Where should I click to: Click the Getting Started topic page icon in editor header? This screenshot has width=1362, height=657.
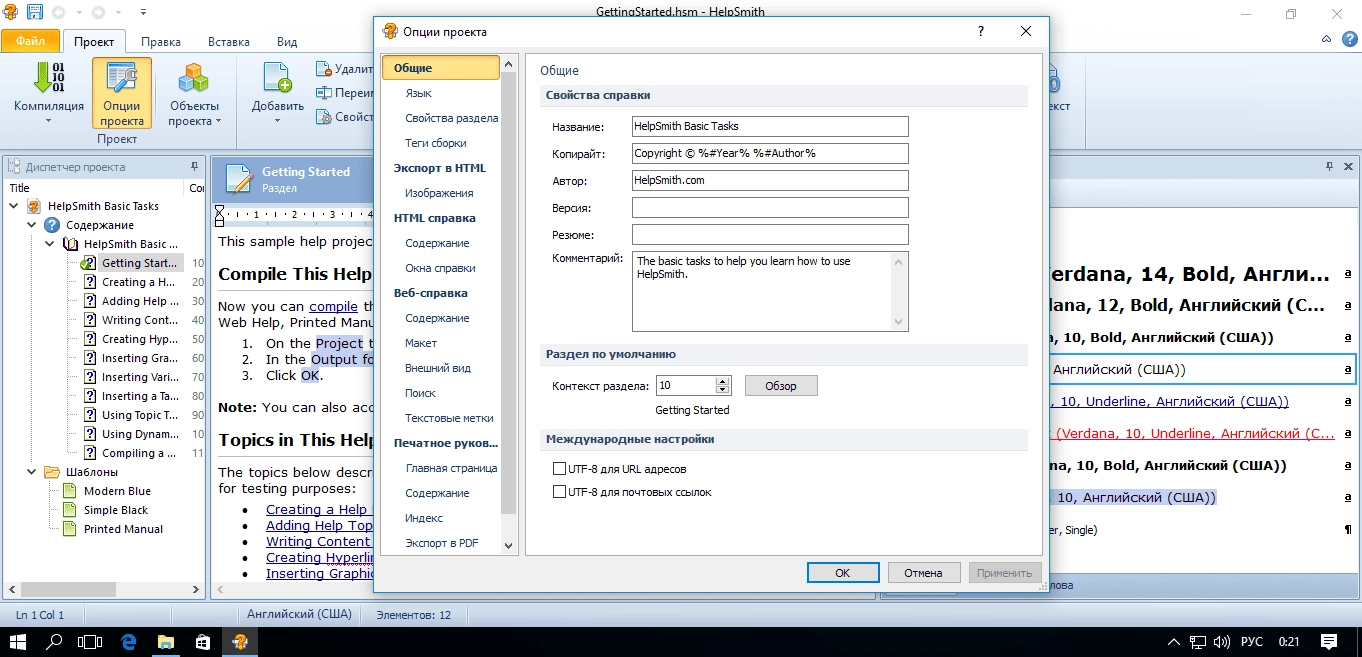coord(239,178)
